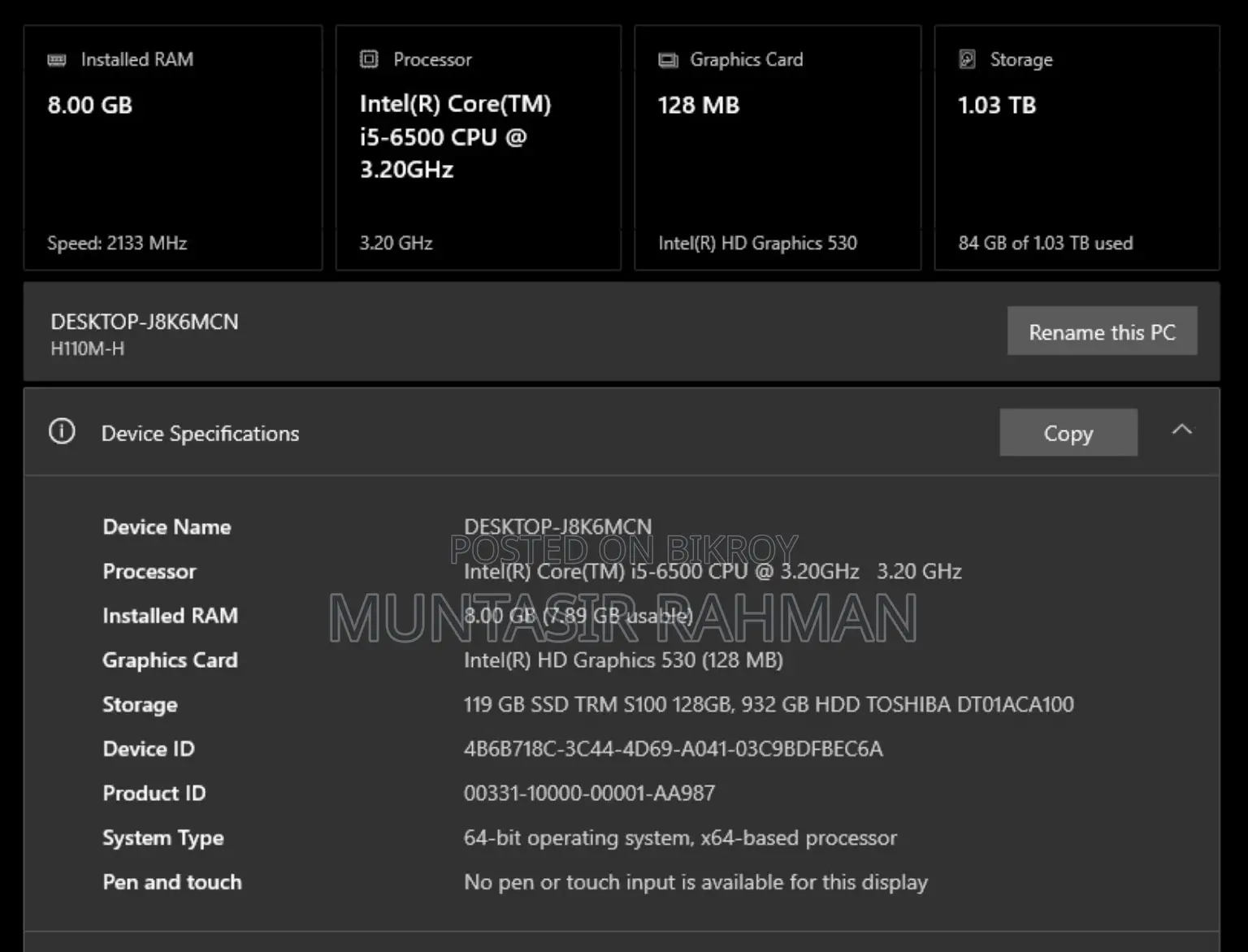The width and height of the screenshot is (1248, 952).
Task: Select the 64-bit operating system value
Action: pos(680,837)
